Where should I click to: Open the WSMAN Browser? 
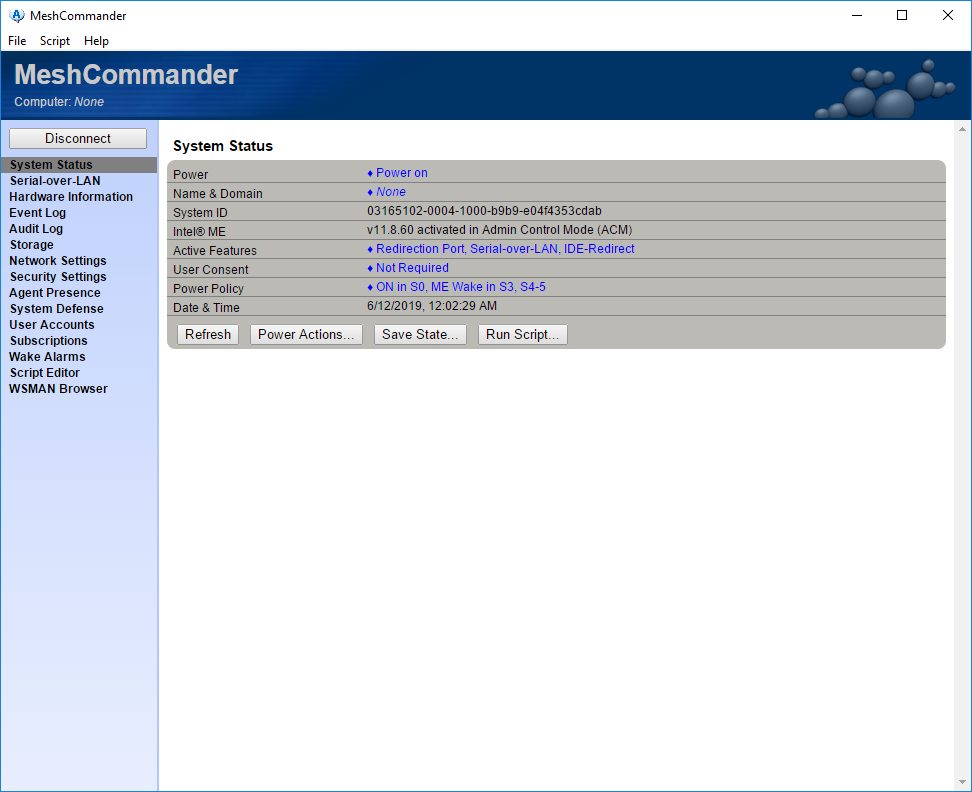click(x=58, y=389)
